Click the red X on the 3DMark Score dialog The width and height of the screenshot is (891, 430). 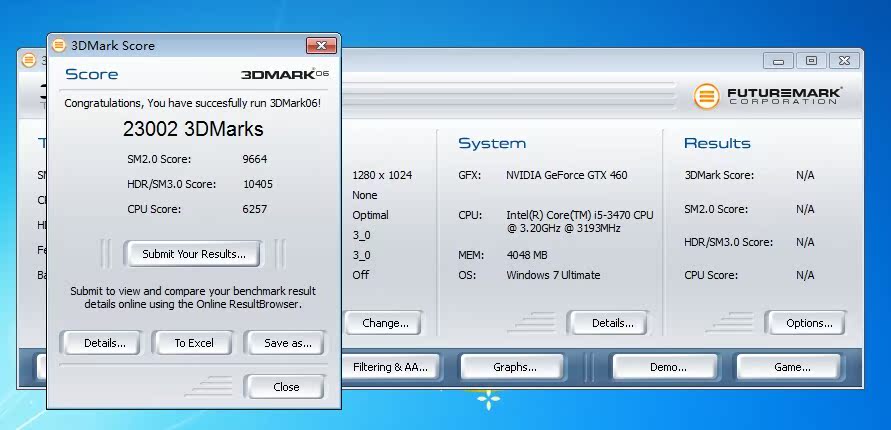point(320,45)
